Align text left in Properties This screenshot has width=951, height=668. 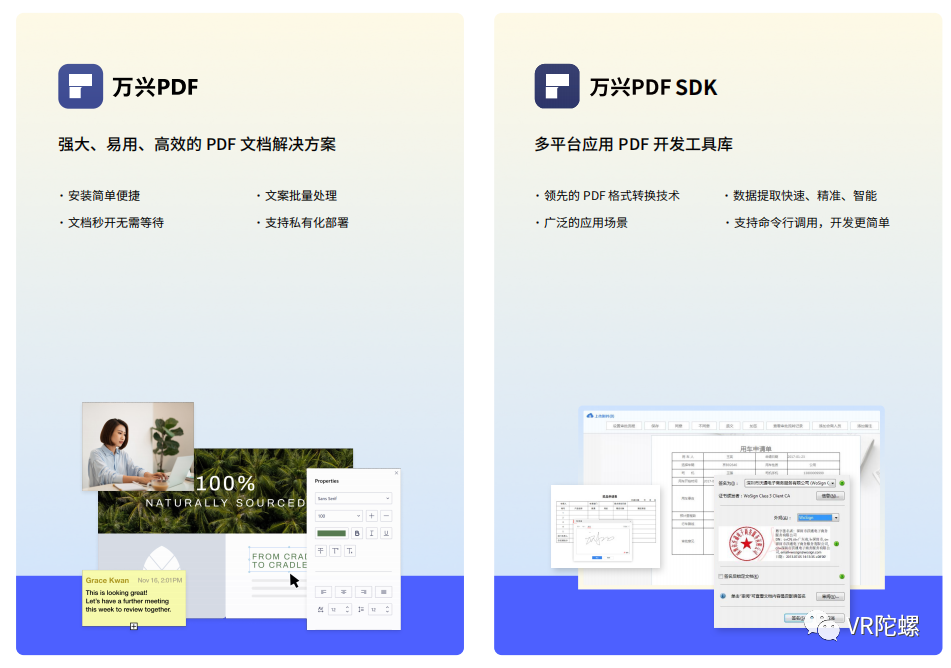pyautogui.click(x=323, y=592)
